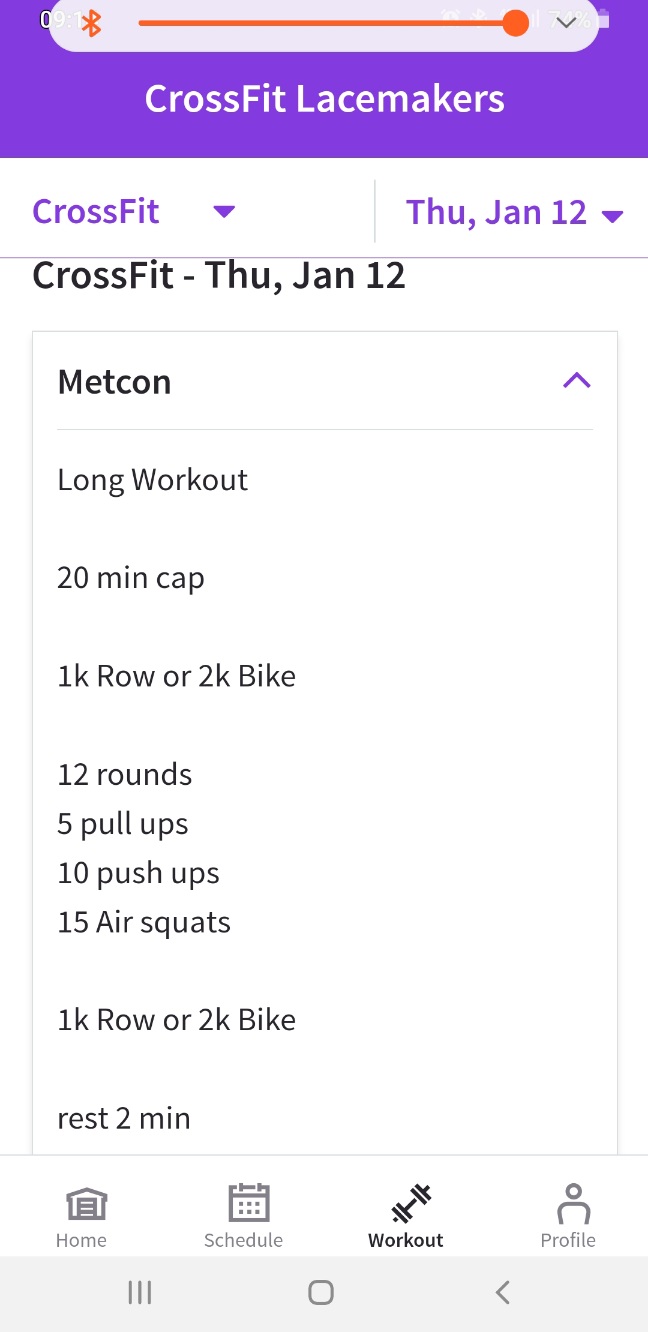
Task: Open Android recent apps button
Action: pos(140,1292)
